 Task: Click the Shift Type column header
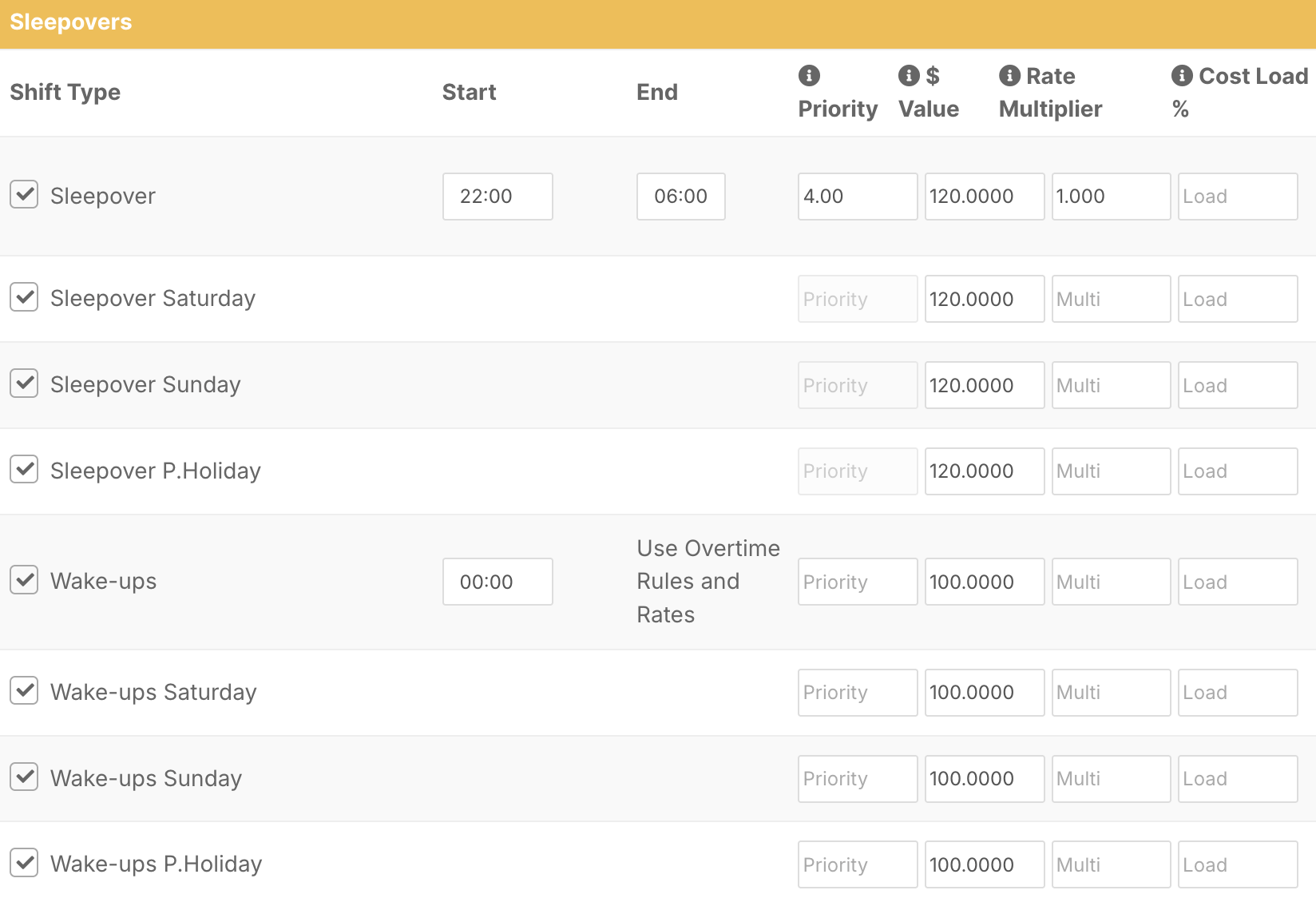point(65,92)
